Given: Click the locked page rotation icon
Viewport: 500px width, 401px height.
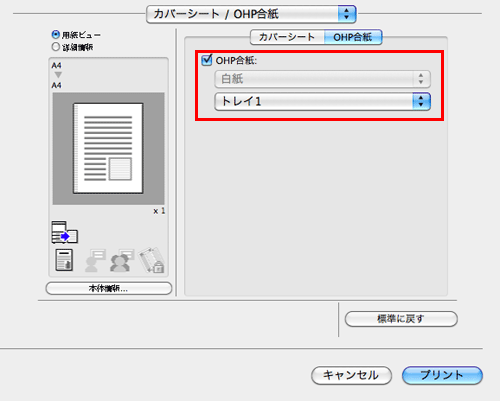Looking at the screenshot, I should pos(152,260).
